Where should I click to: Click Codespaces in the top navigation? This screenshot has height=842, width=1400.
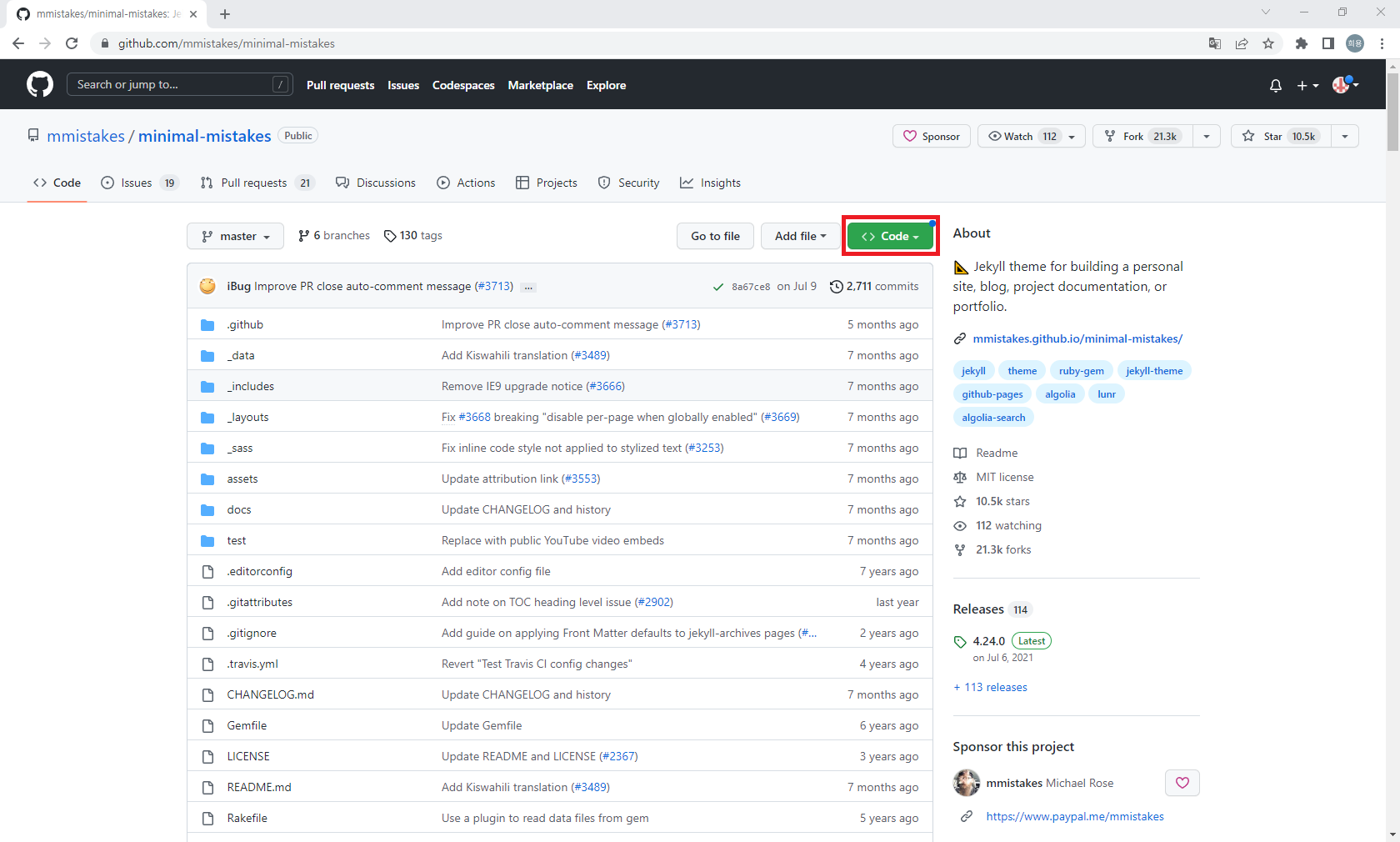coord(463,85)
